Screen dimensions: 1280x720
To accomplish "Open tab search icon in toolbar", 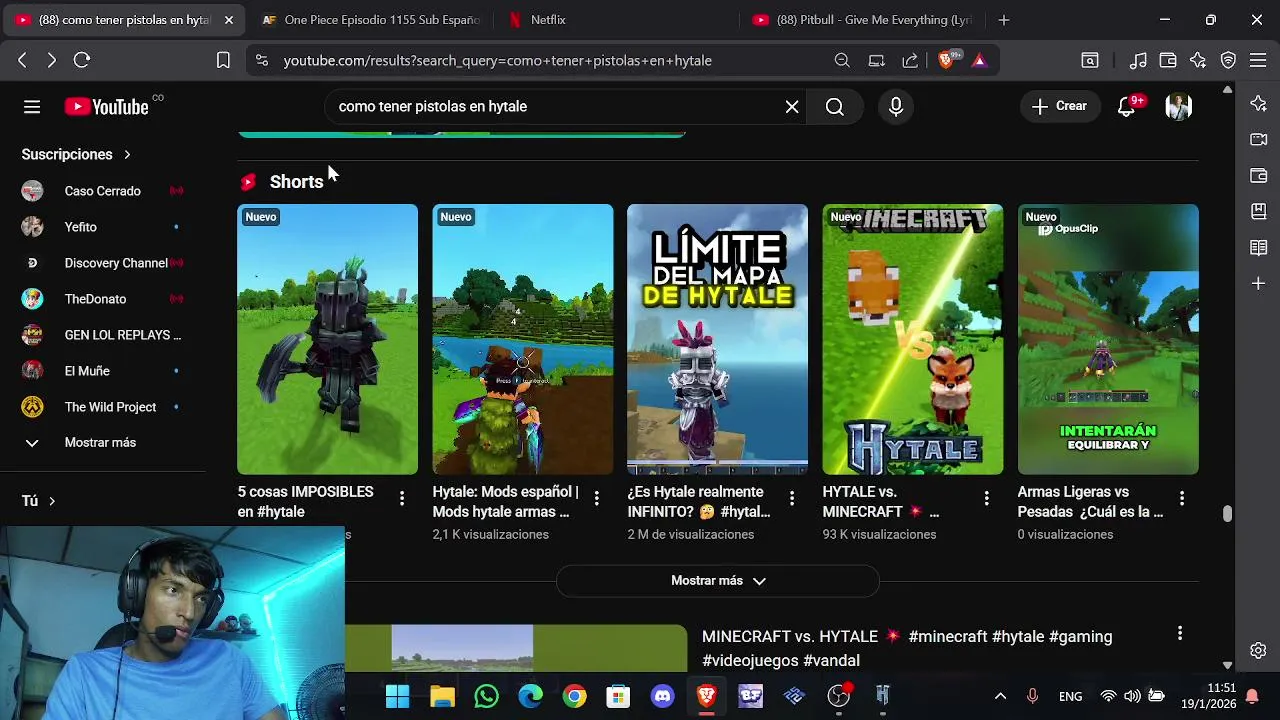I will point(1090,60).
